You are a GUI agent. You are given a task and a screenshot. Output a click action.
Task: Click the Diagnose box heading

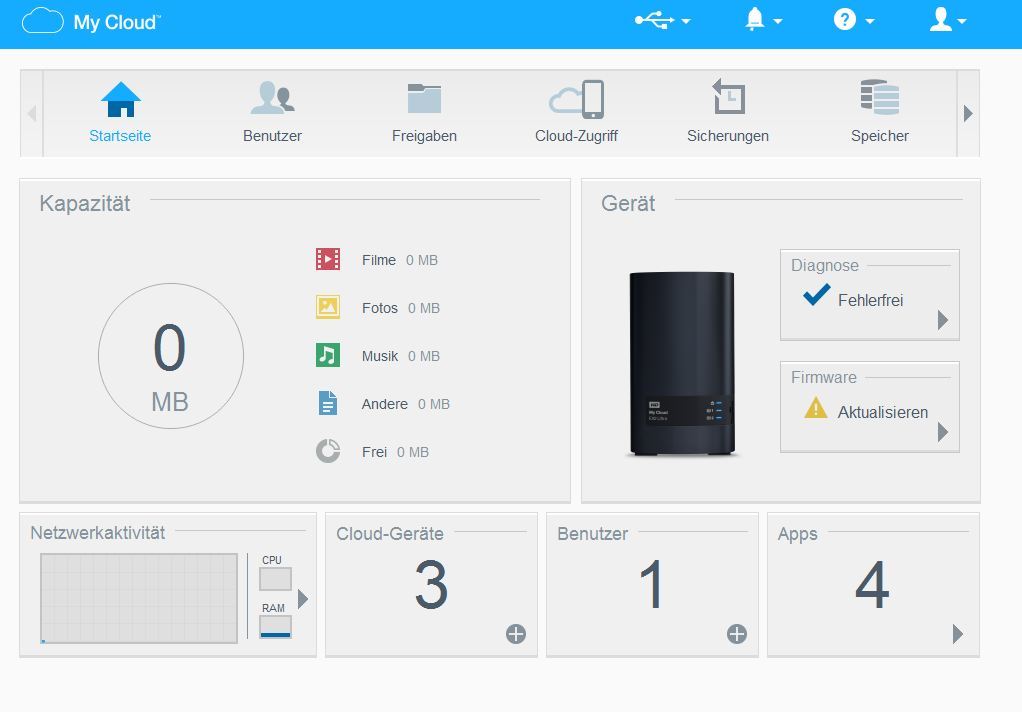(825, 265)
